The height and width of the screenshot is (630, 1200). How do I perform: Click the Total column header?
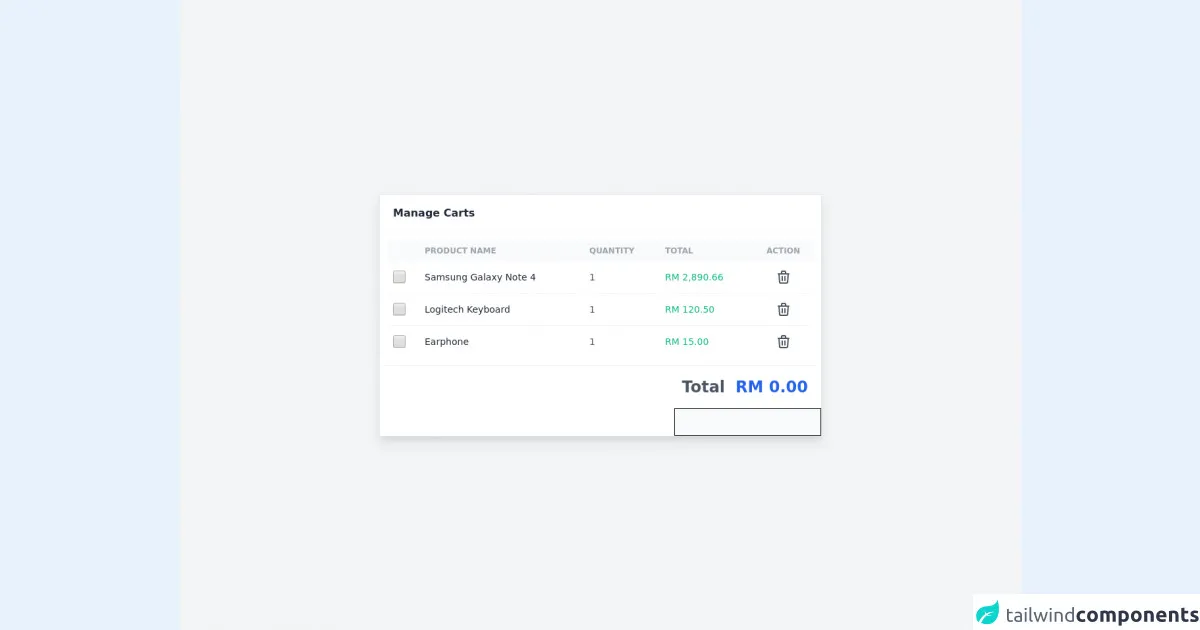pyautogui.click(x=678, y=251)
